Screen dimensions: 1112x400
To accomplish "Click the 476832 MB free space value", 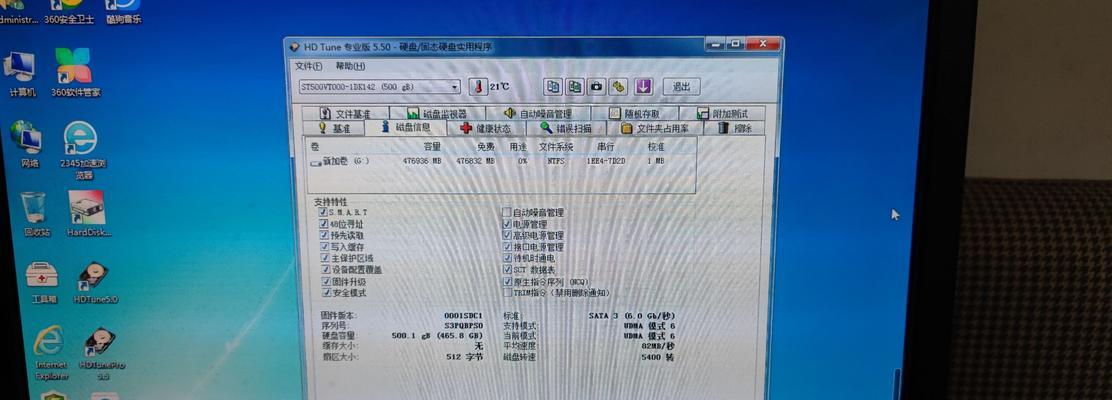I will coord(475,162).
